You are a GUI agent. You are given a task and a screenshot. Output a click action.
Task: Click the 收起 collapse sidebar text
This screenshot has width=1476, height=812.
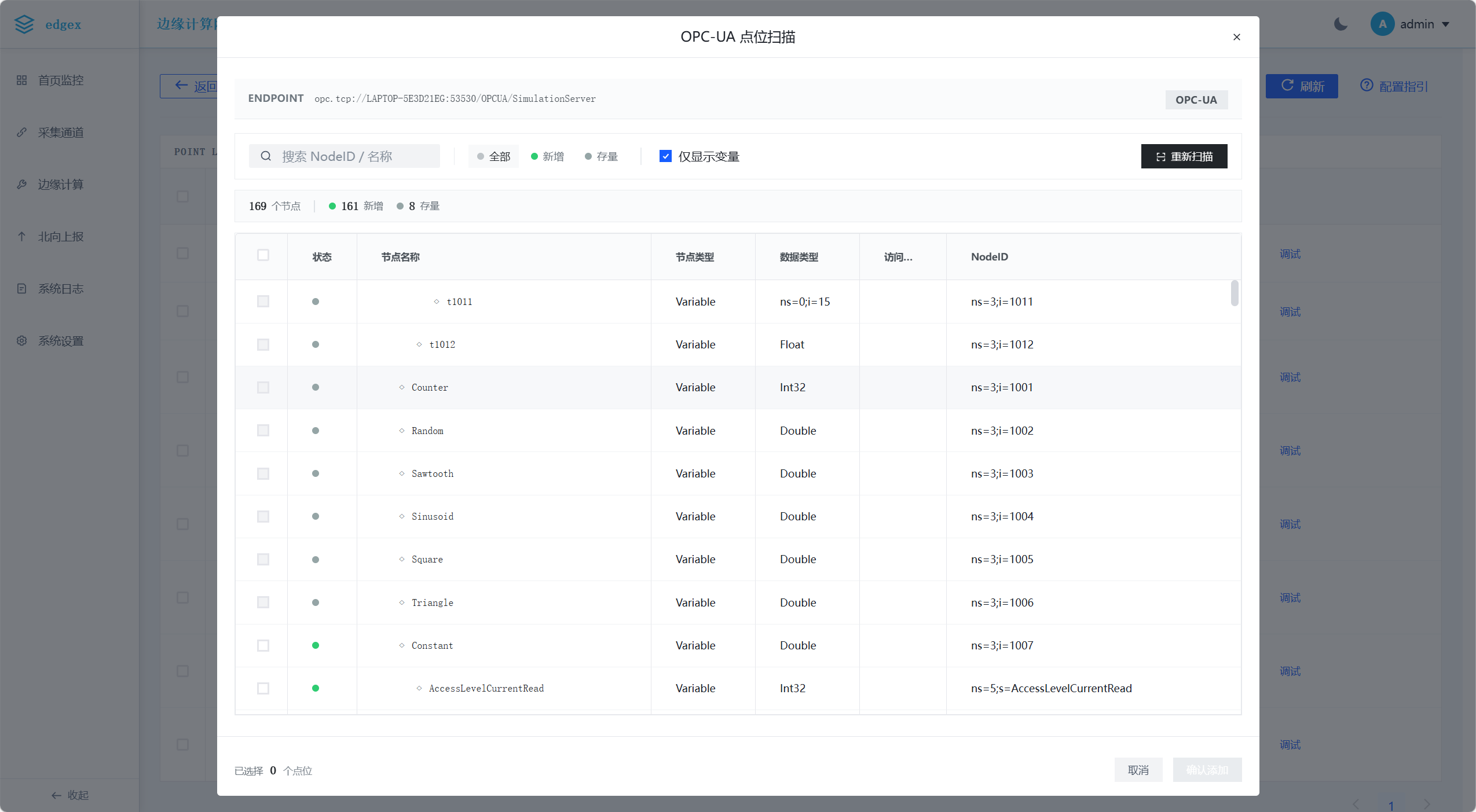[x=78, y=795]
